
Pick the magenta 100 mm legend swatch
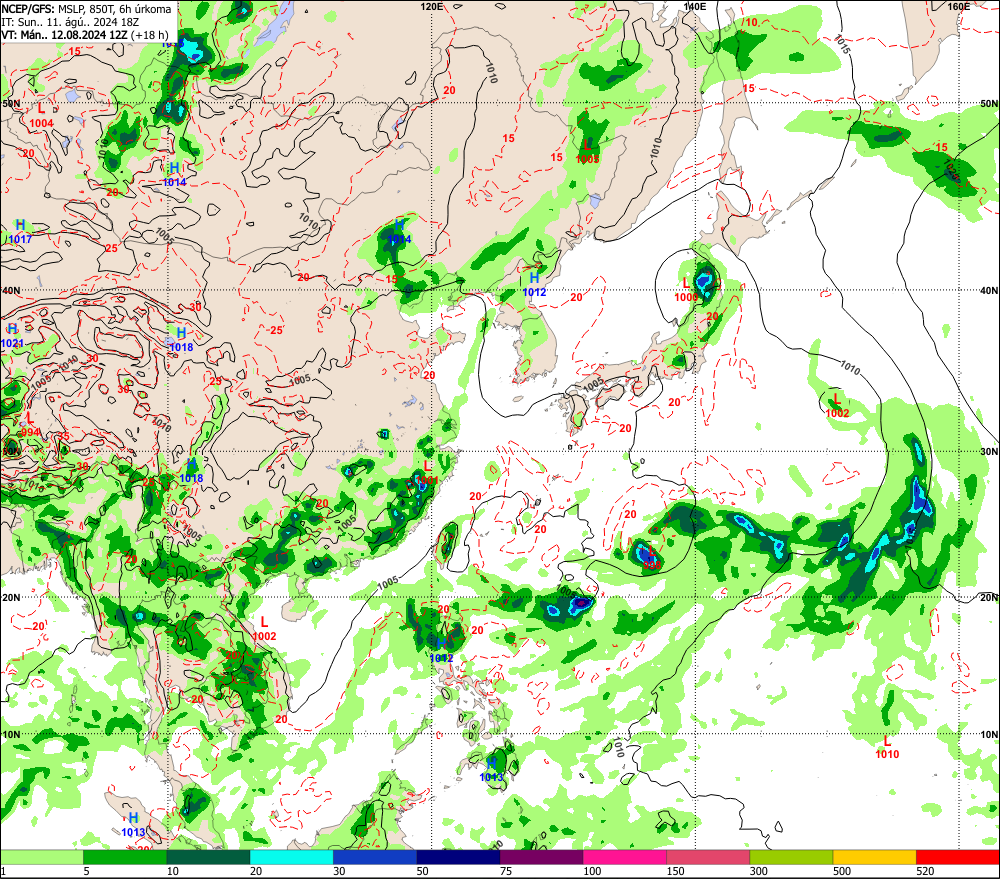point(624,857)
